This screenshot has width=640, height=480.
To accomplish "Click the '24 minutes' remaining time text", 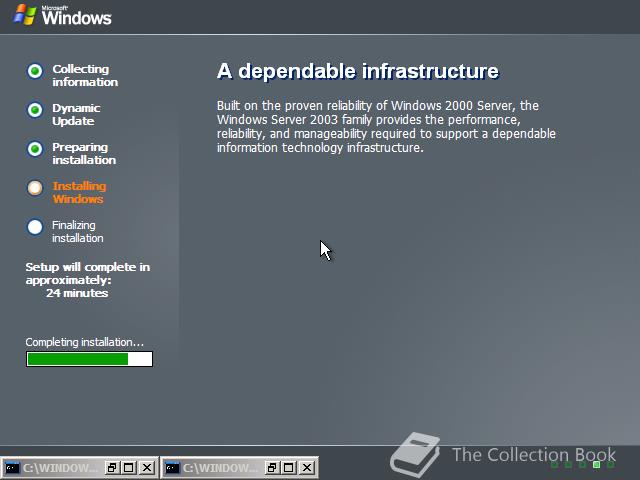I will point(77,293).
